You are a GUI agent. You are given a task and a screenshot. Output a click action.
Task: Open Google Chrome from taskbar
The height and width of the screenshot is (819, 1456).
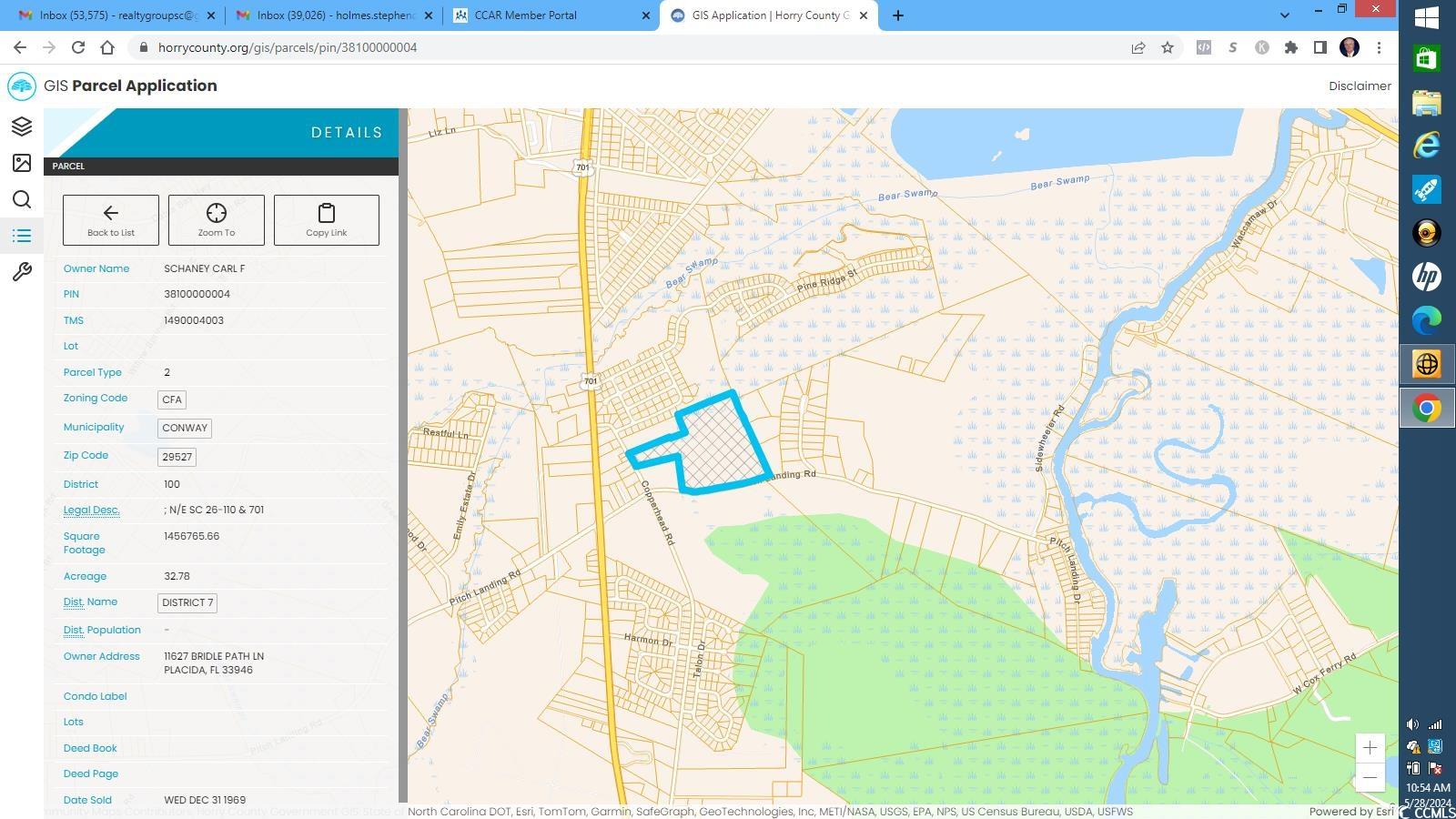click(x=1426, y=409)
